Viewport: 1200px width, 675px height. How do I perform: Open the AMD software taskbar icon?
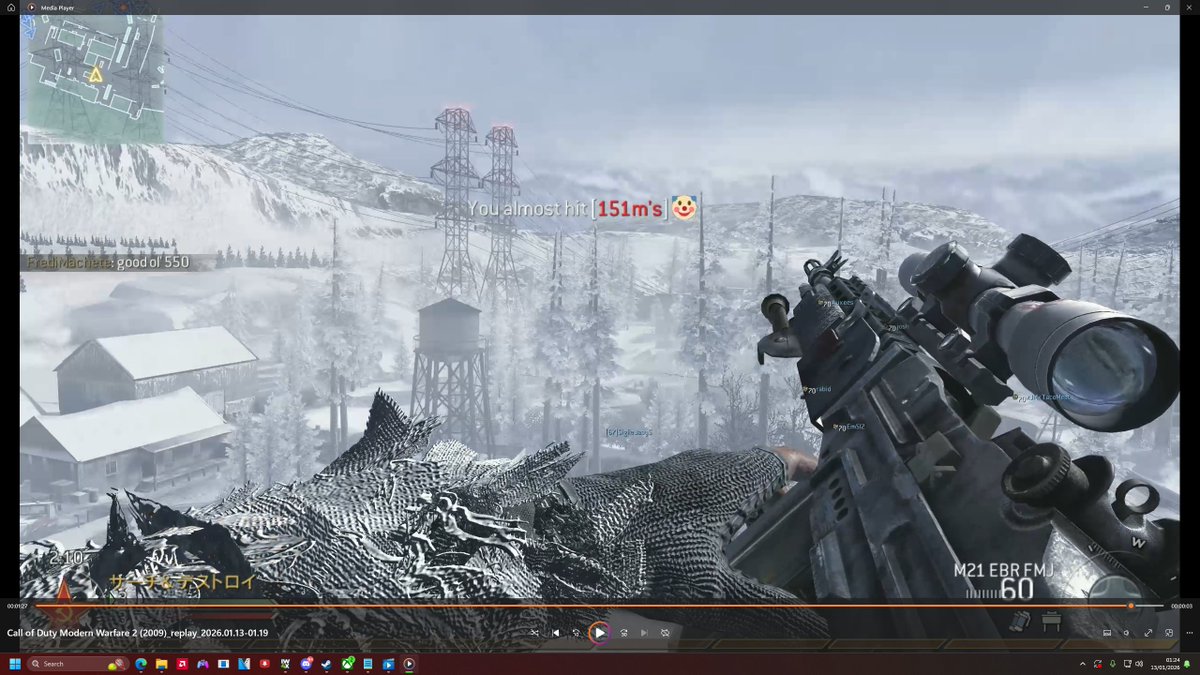(182, 664)
